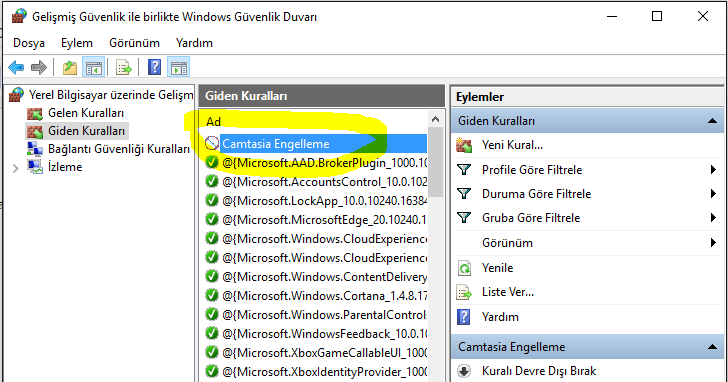Viewport: 728px width, 382px height.
Task: Click the show/hide action pane icon
Action: [179, 68]
